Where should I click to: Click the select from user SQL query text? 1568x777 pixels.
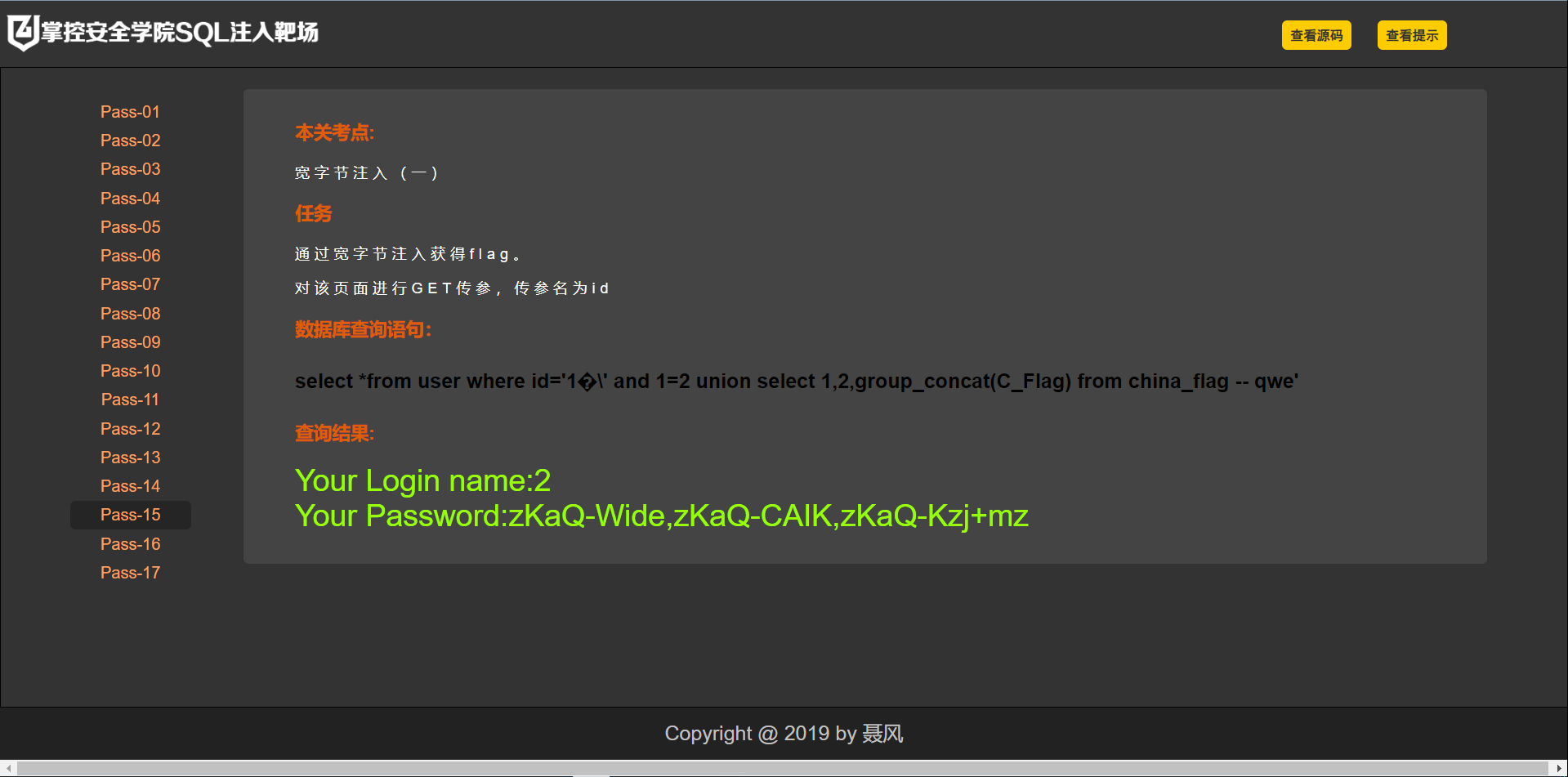click(797, 382)
